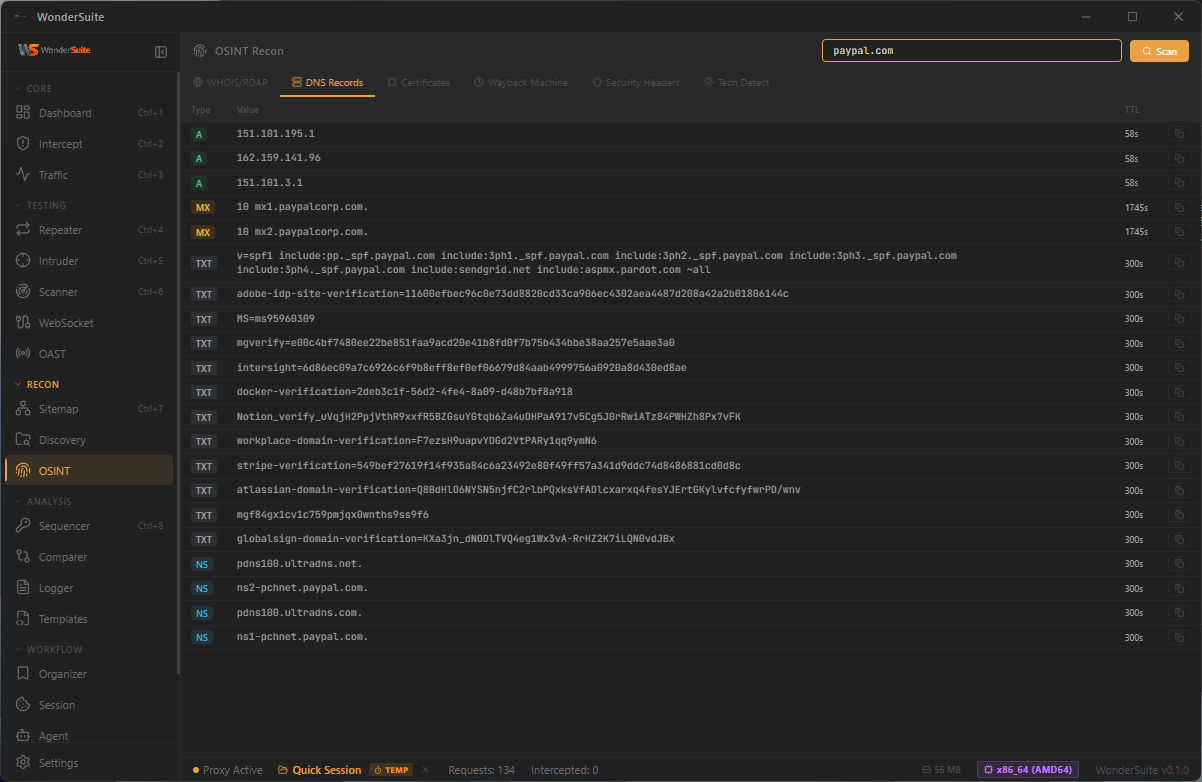This screenshot has height=782, width=1202.
Task: Copy the MS=ms95960309 TXT record
Action: click(x=1180, y=319)
